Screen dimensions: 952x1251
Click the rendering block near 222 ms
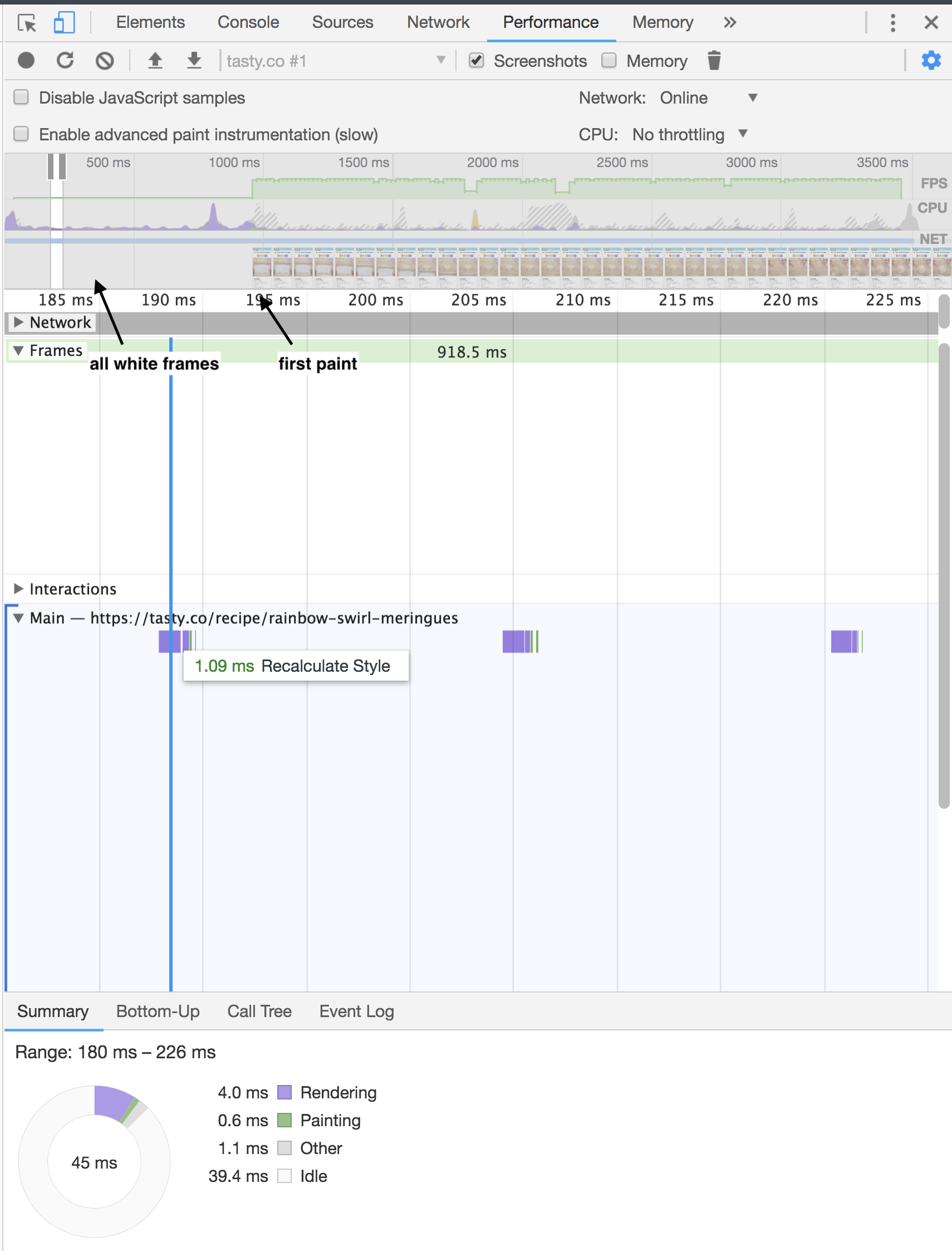tap(841, 642)
